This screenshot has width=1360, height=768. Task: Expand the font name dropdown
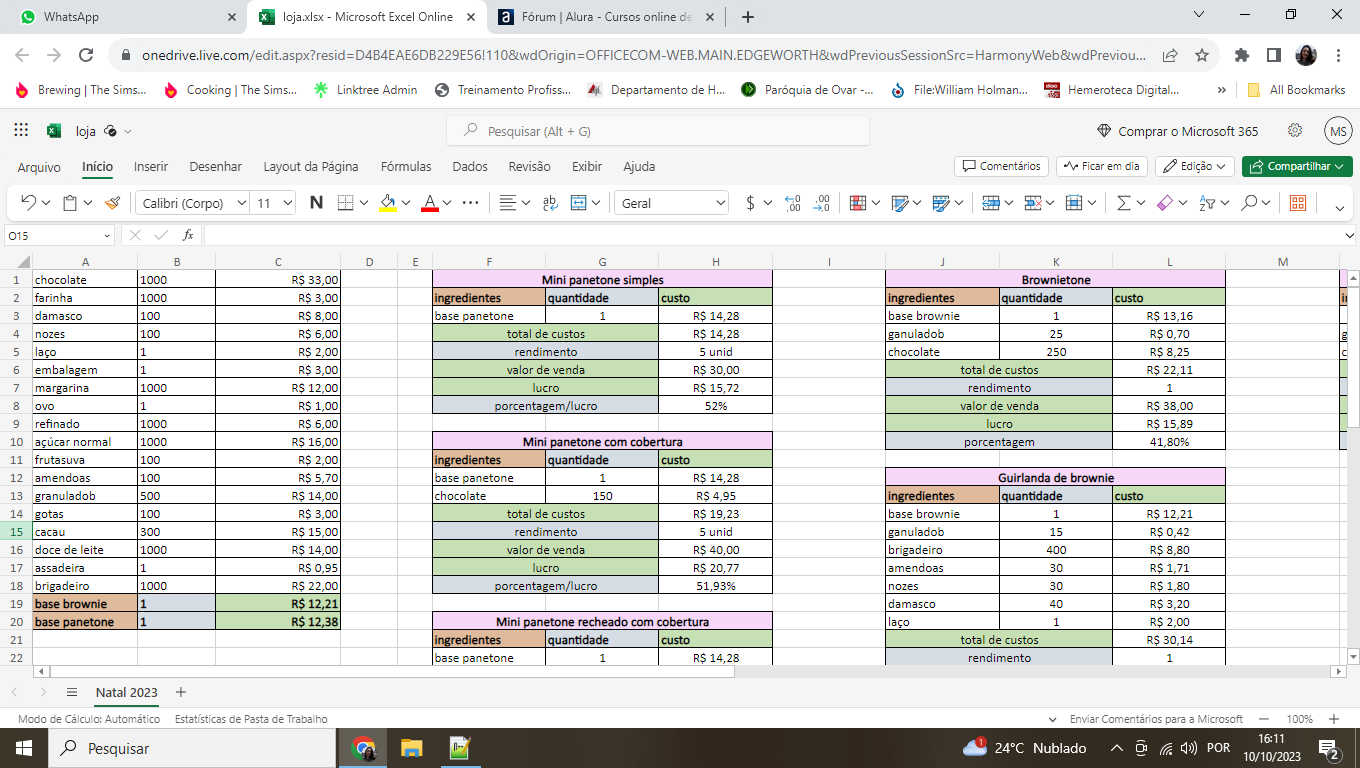pyautogui.click(x=241, y=203)
